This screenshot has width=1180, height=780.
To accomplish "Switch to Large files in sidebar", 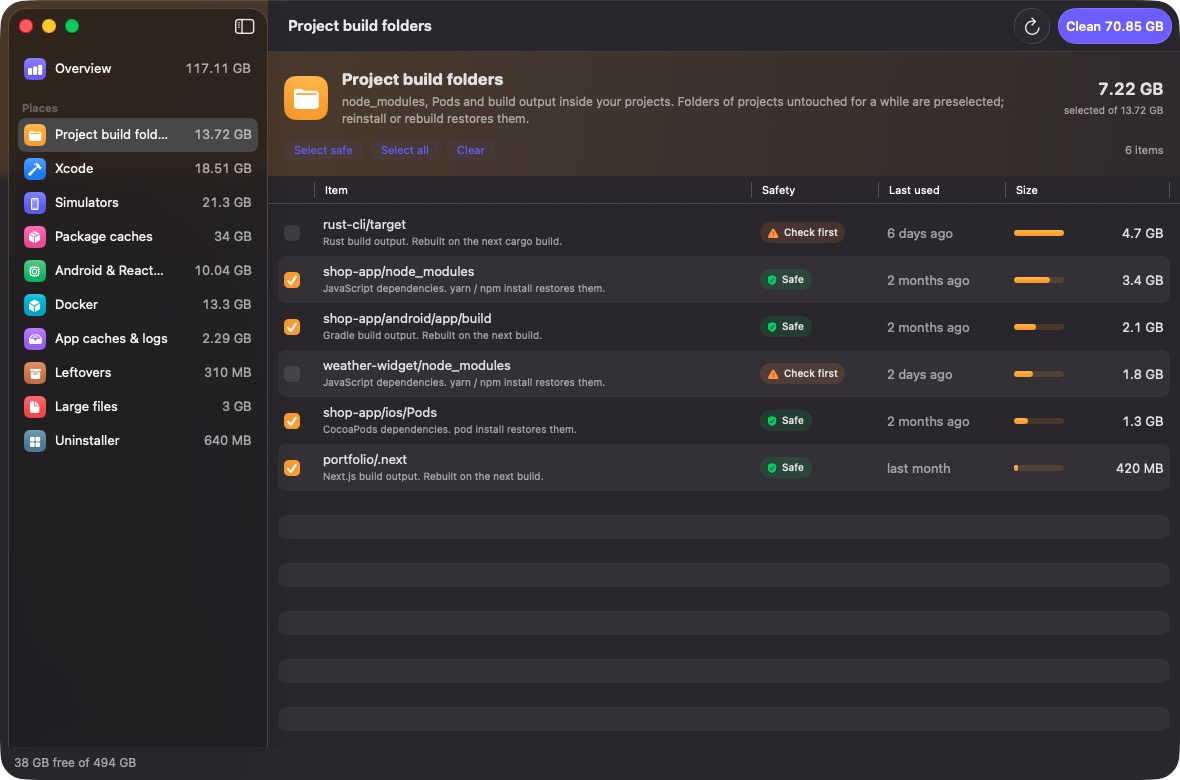I will point(138,407).
